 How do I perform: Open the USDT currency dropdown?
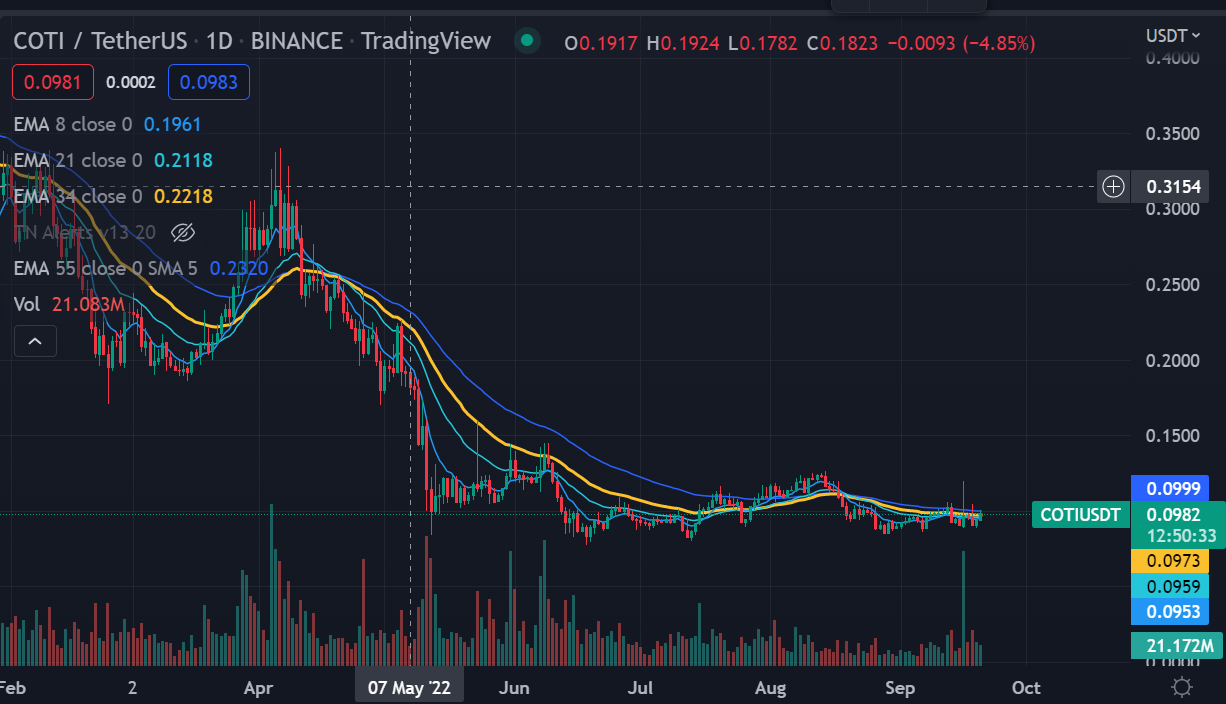click(1172, 36)
